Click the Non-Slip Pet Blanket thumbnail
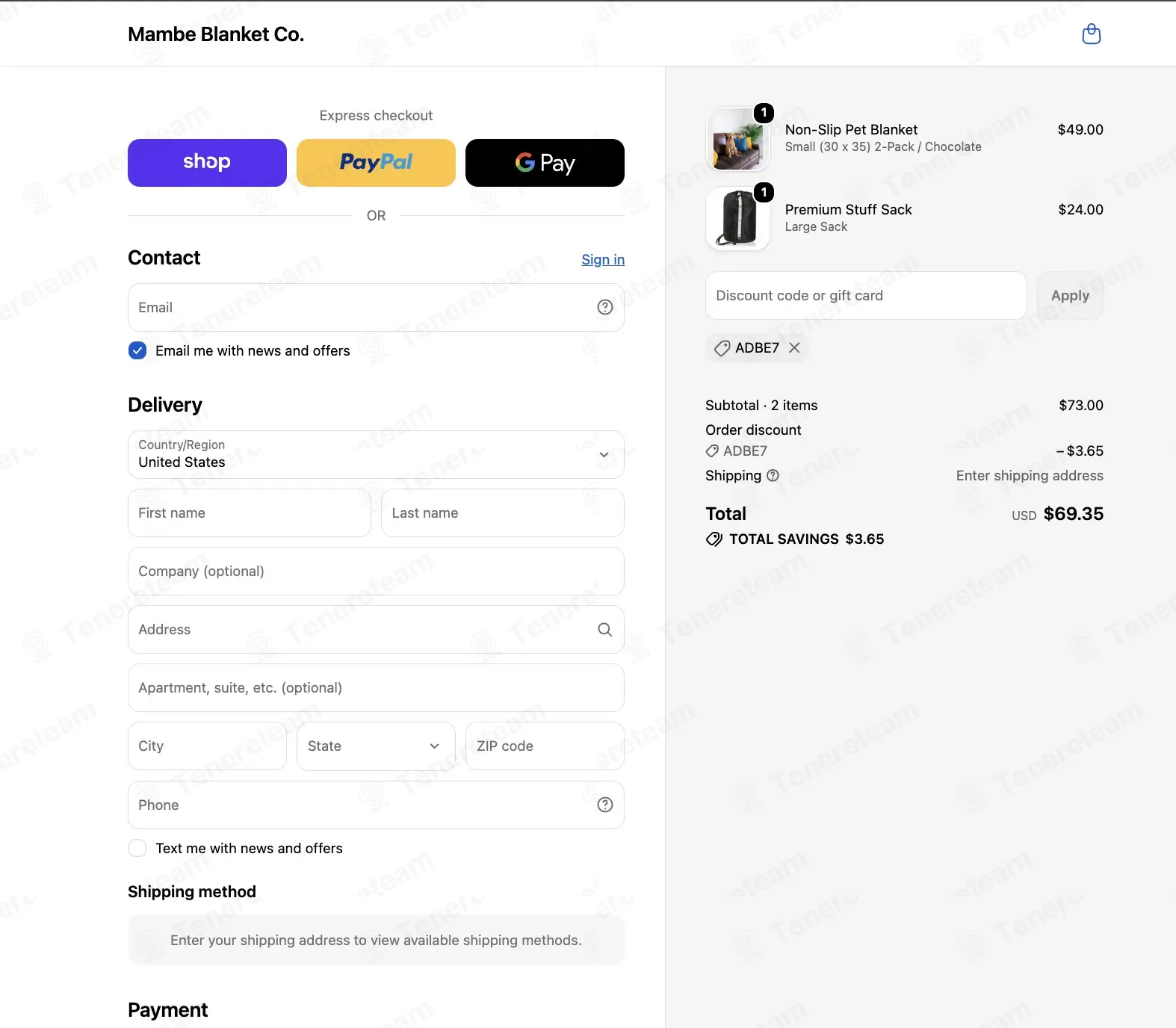1176x1028 pixels. click(x=738, y=139)
